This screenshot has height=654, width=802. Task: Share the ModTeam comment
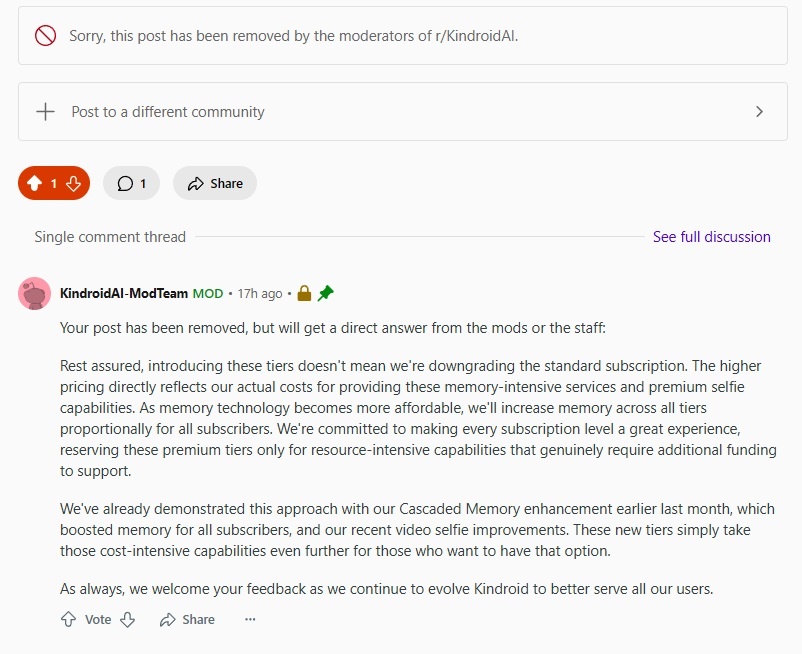pyautogui.click(x=187, y=619)
